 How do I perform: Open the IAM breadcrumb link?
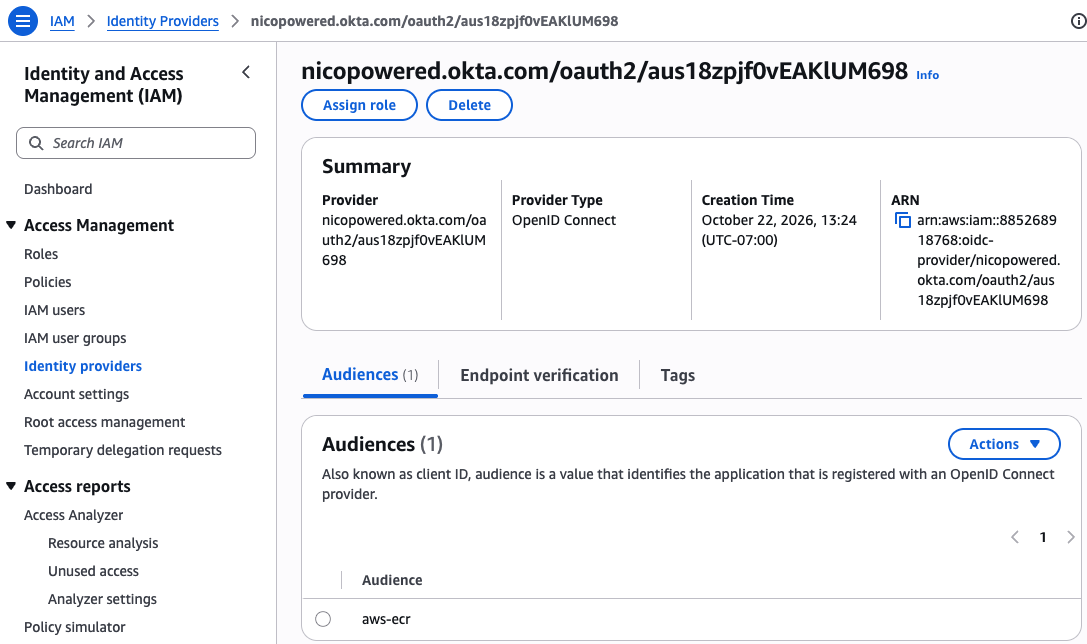62,21
